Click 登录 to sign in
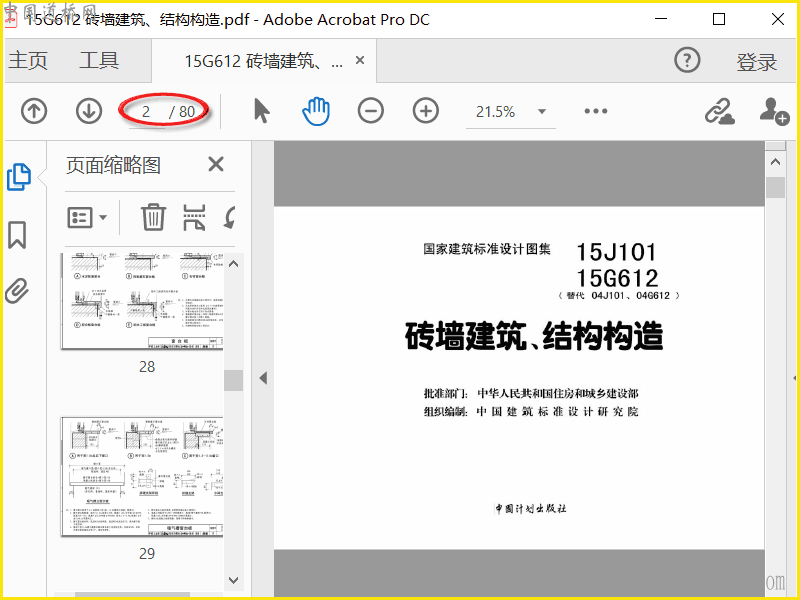This screenshot has width=800, height=600. point(757,62)
